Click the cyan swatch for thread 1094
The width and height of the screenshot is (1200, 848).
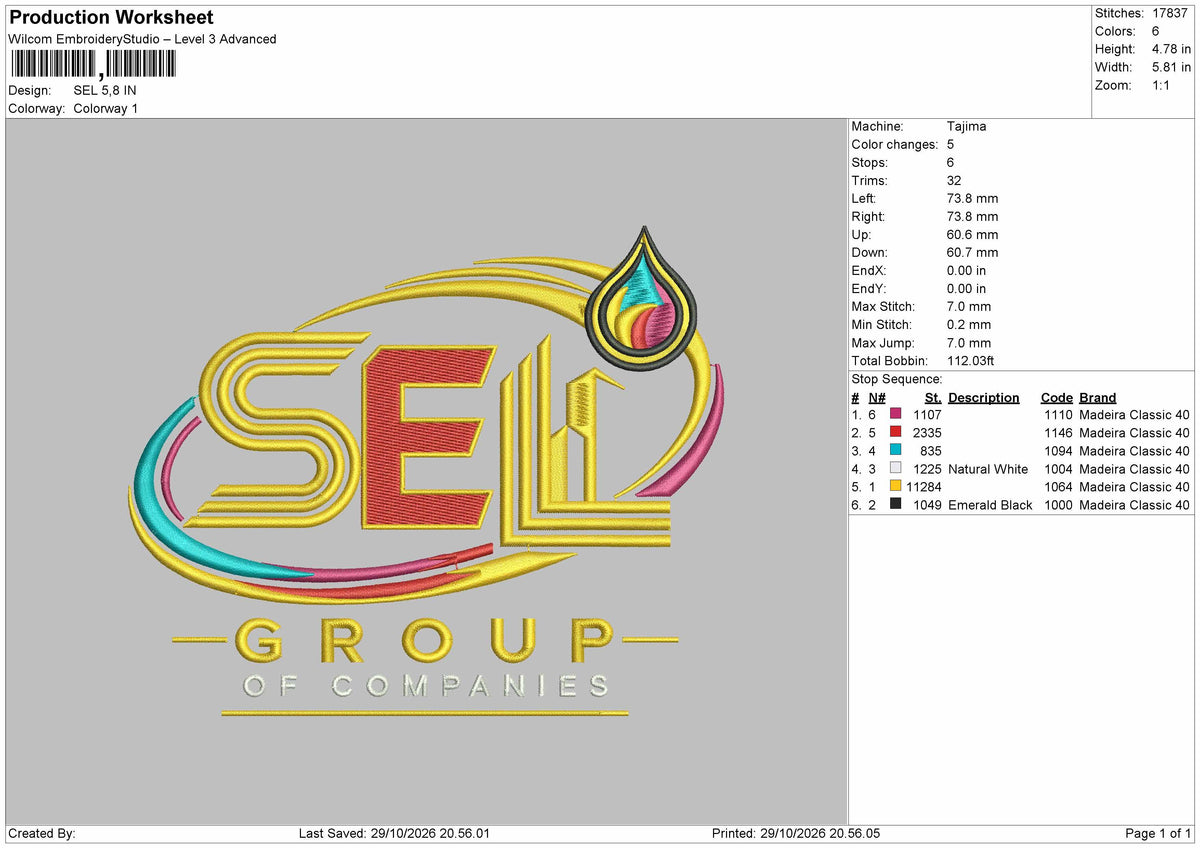(x=896, y=451)
